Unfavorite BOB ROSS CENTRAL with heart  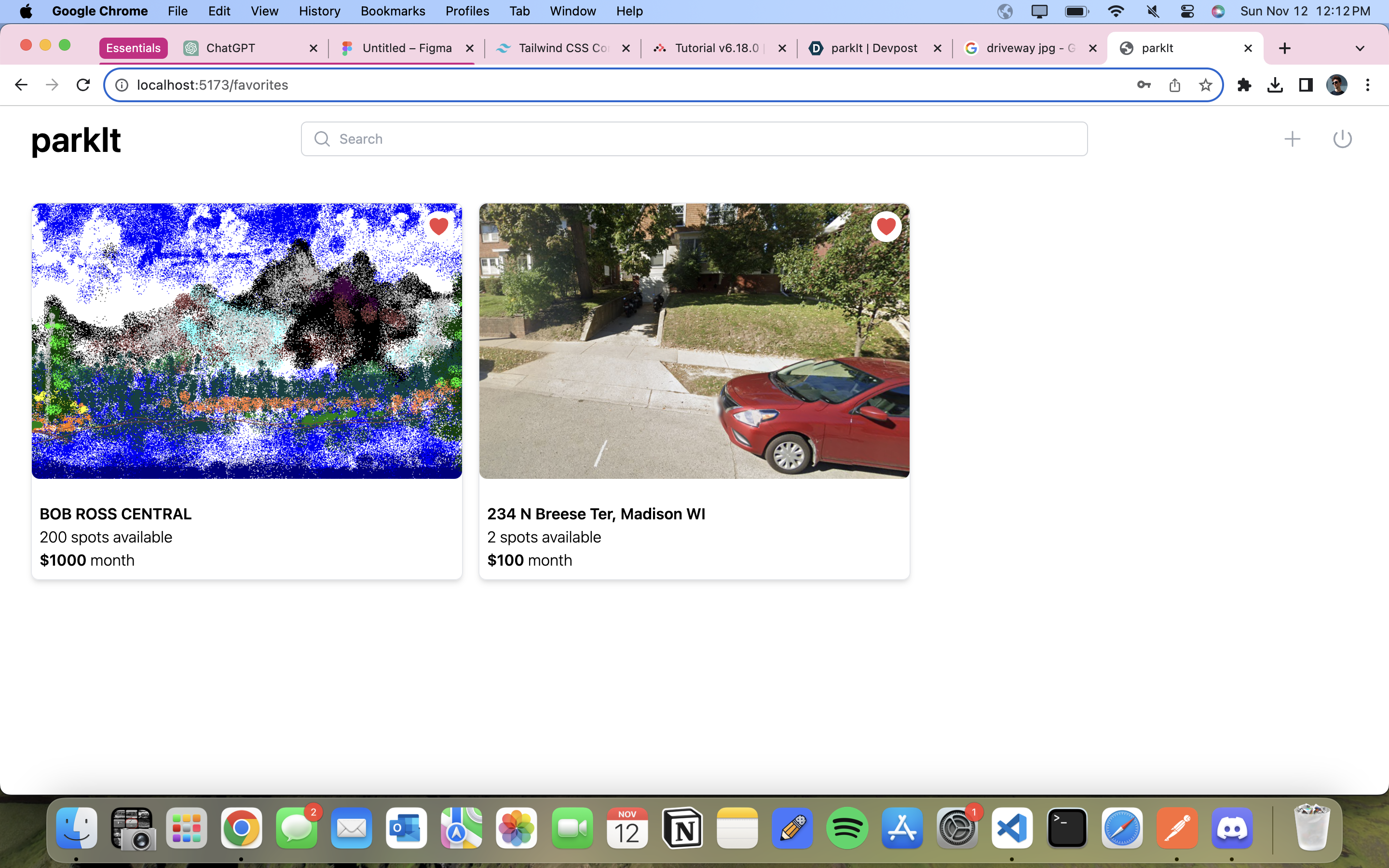[x=438, y=226]
